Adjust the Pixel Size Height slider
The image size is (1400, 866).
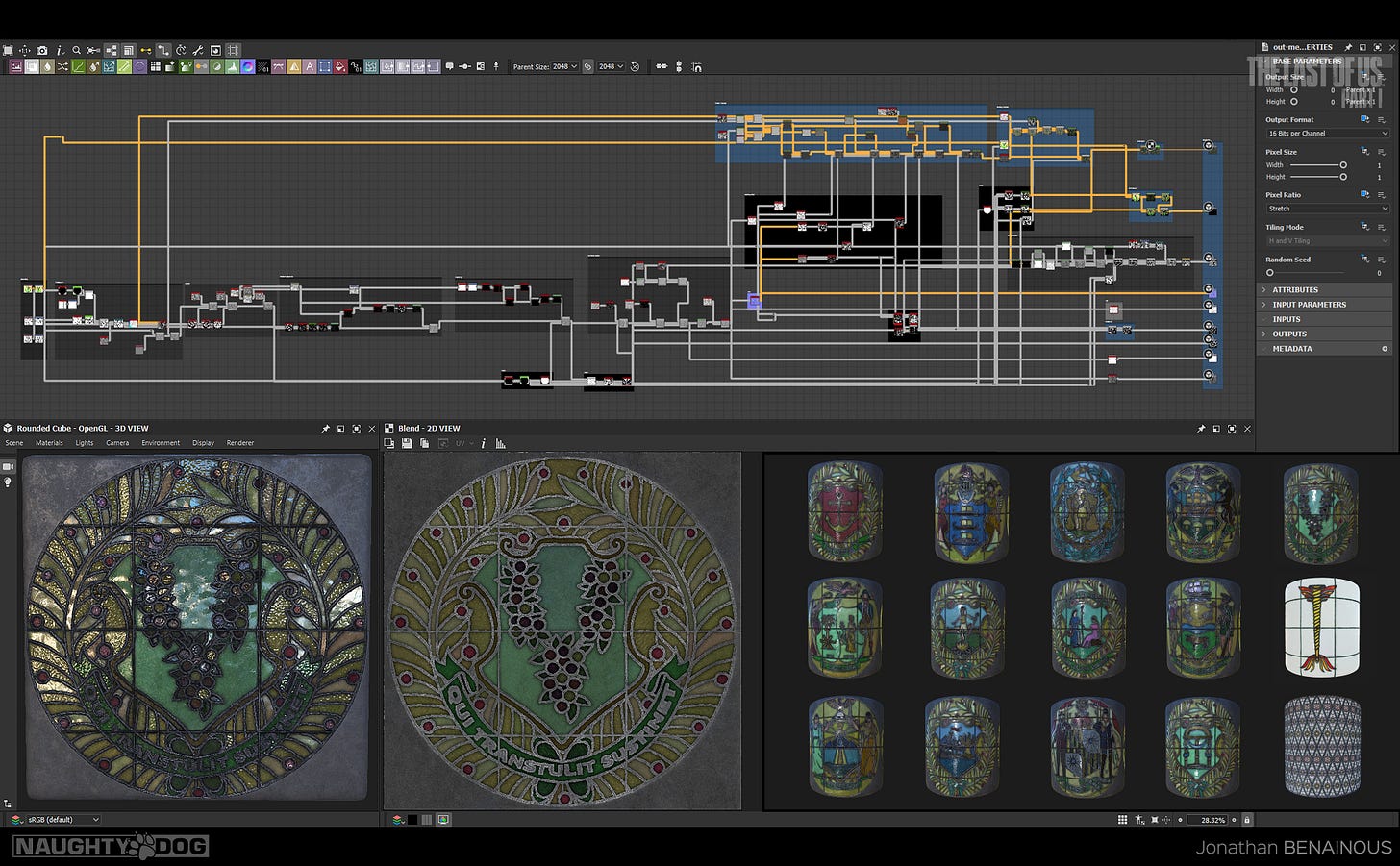click(x=1317, y=177)
